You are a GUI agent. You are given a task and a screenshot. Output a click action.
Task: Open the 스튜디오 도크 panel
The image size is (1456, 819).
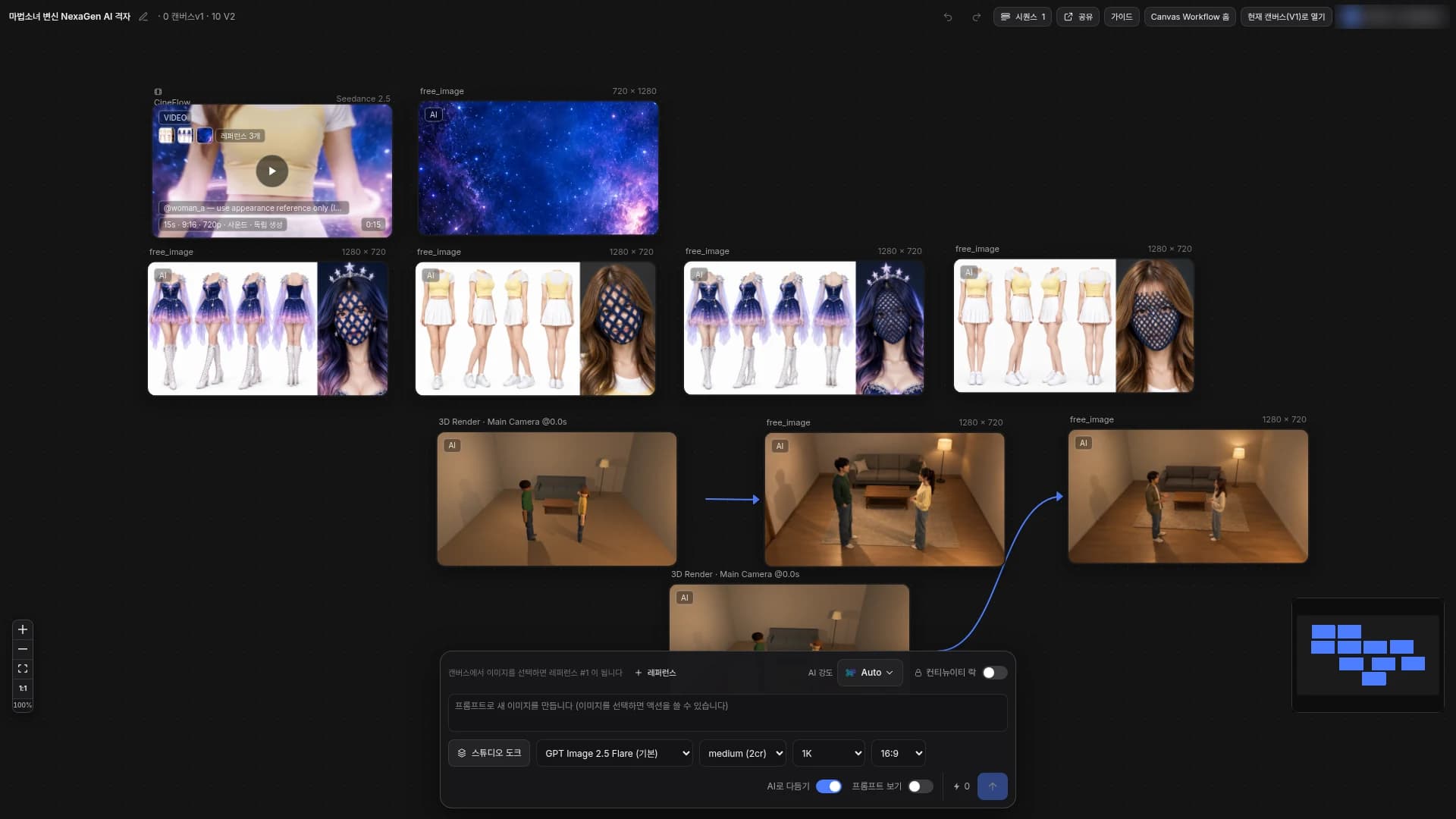click(489, 753)
